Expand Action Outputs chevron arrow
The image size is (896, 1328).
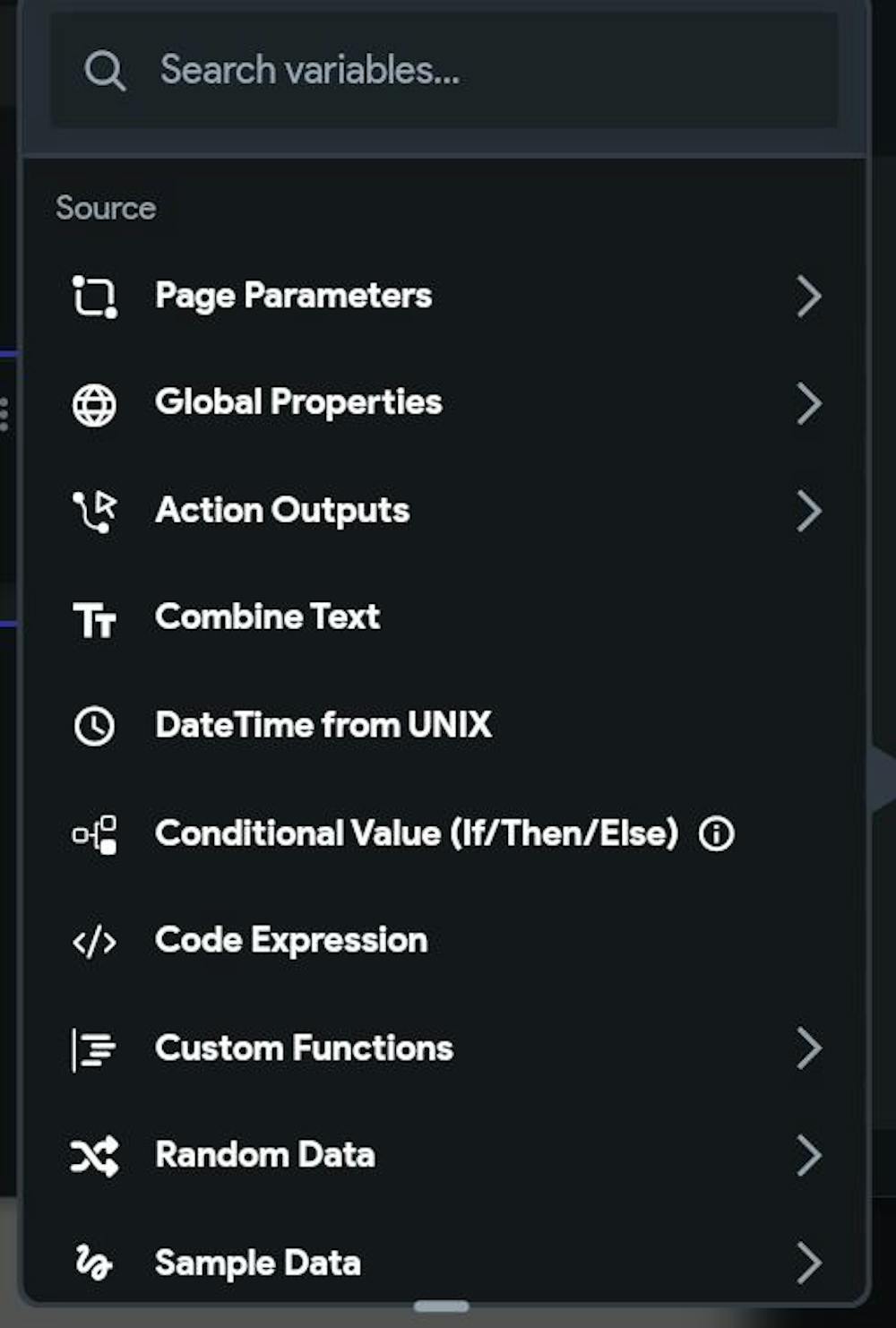click(808, 512)
